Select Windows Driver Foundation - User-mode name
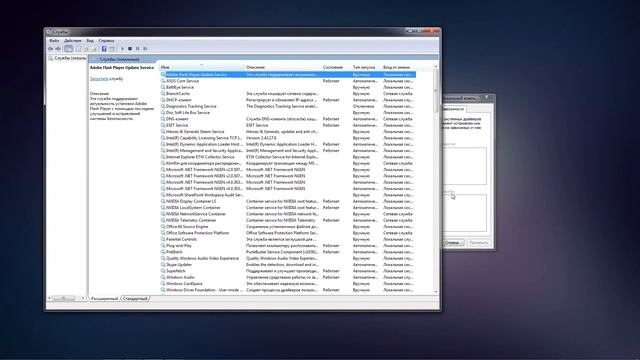Image resolution: width=640 pixels, height=360 pixels. [204, 290]
